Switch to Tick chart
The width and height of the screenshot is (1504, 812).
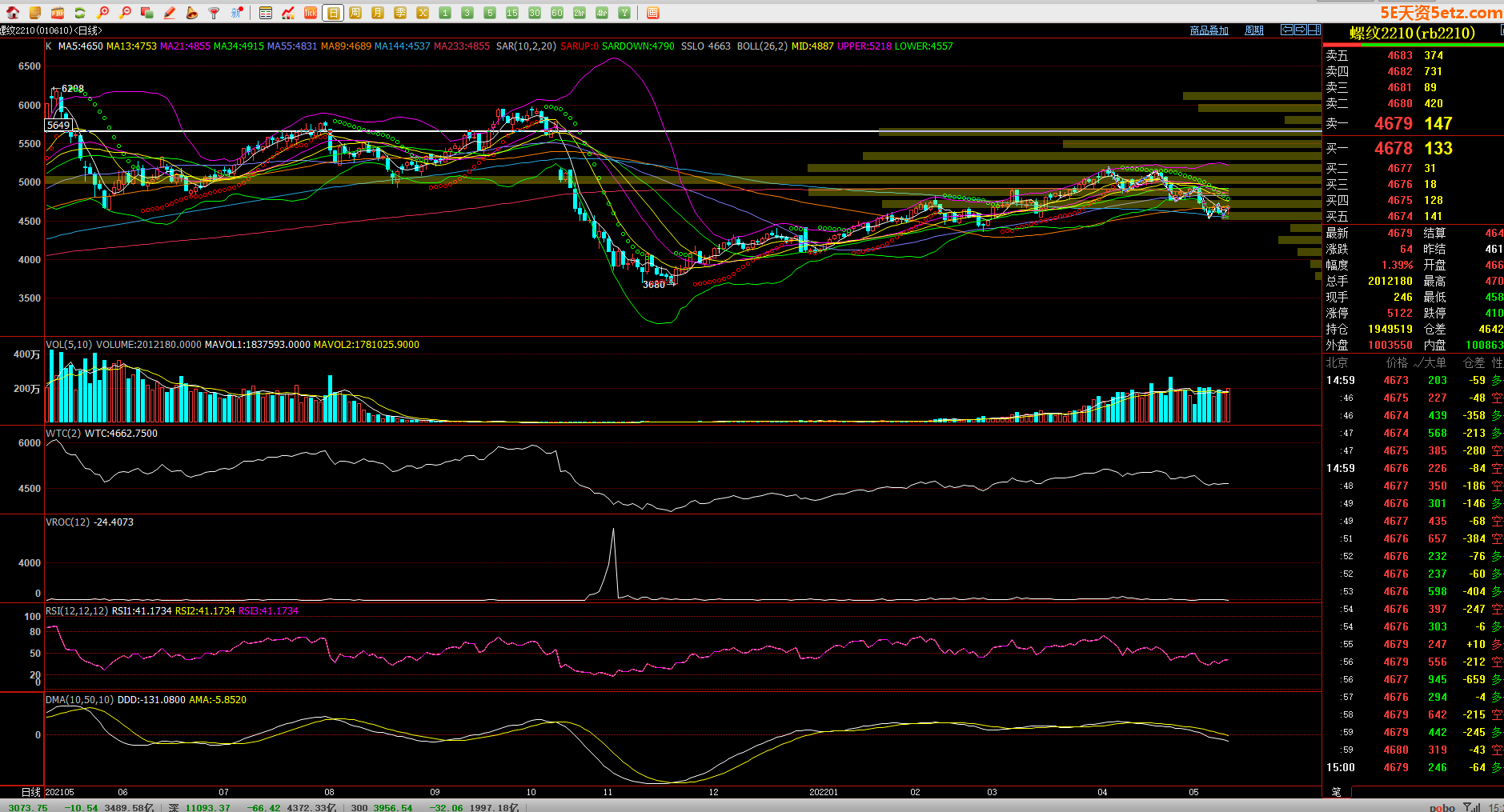pos(311,13)
